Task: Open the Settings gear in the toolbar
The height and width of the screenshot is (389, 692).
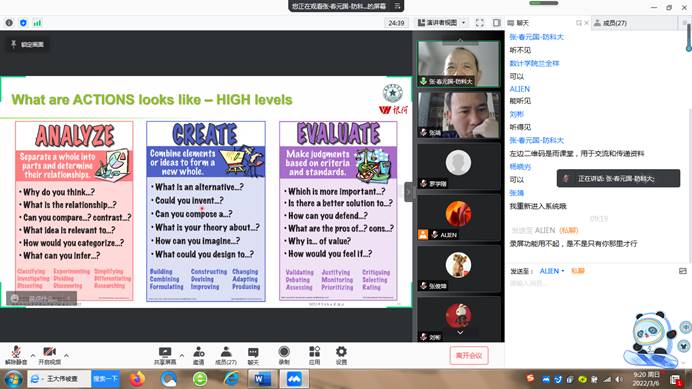Action: pos(341,355)
